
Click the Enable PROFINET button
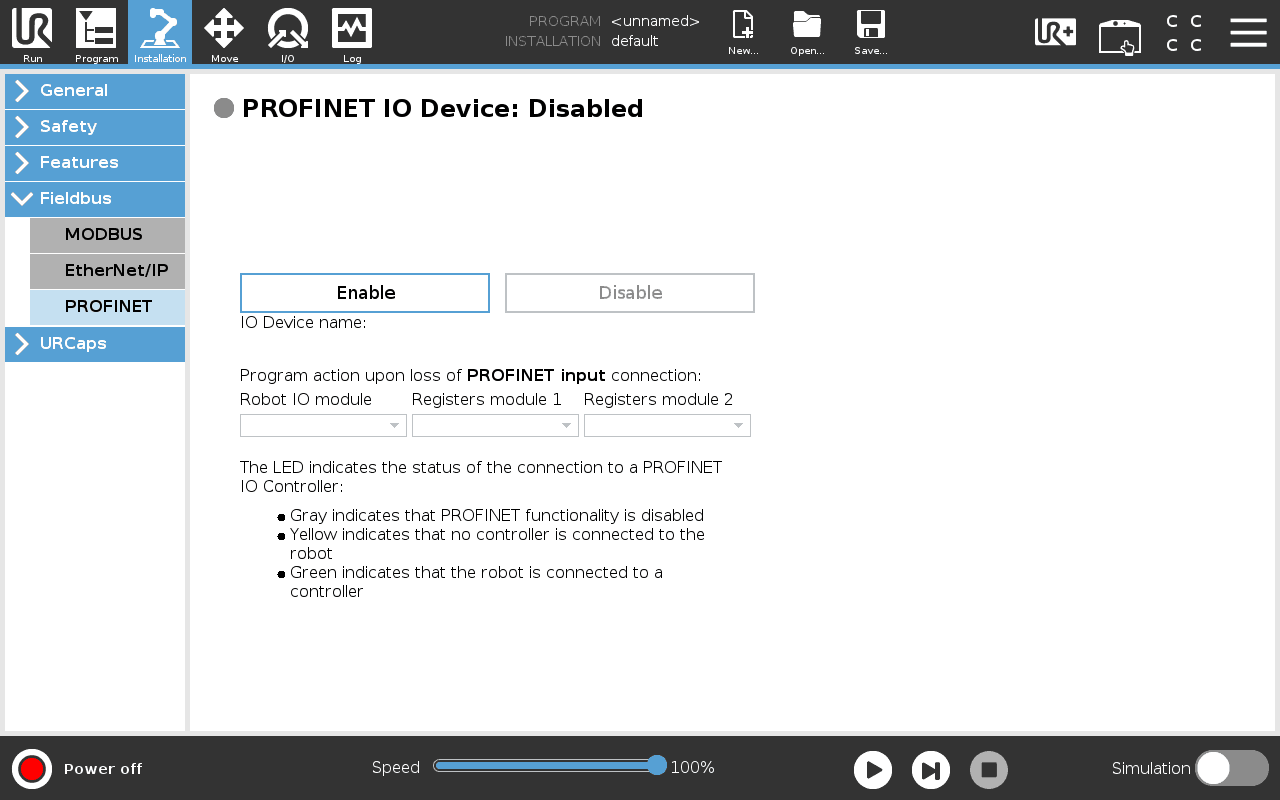click(x=365, y=293)
